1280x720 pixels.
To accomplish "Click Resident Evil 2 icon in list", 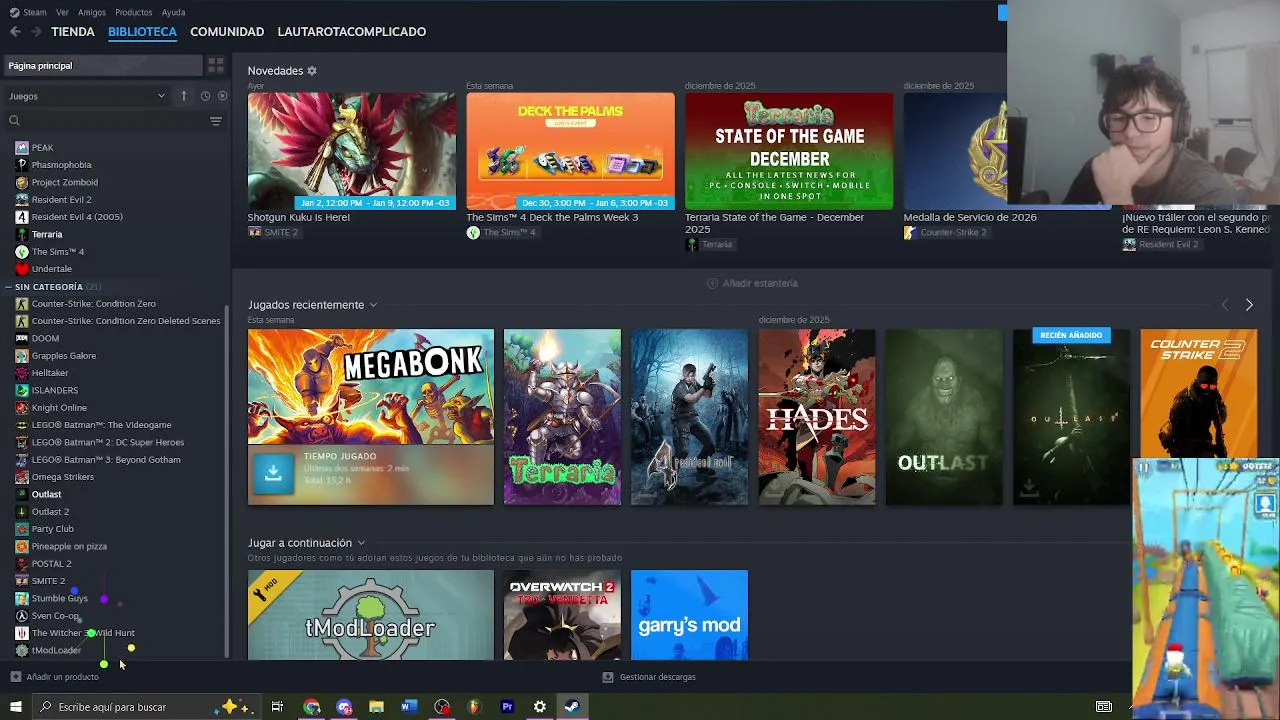I will point(22,200).
